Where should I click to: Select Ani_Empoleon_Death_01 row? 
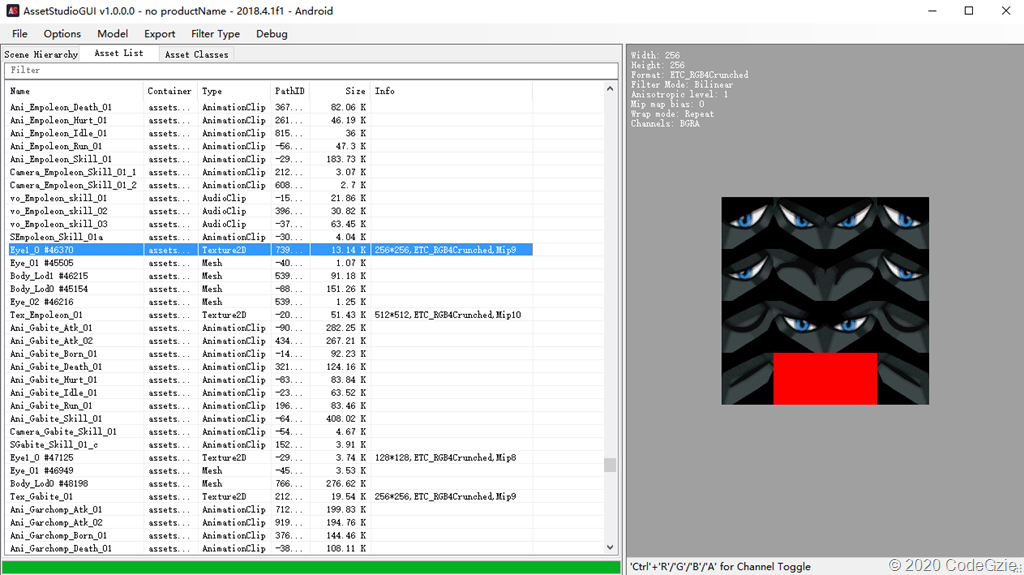pos(270,107)
